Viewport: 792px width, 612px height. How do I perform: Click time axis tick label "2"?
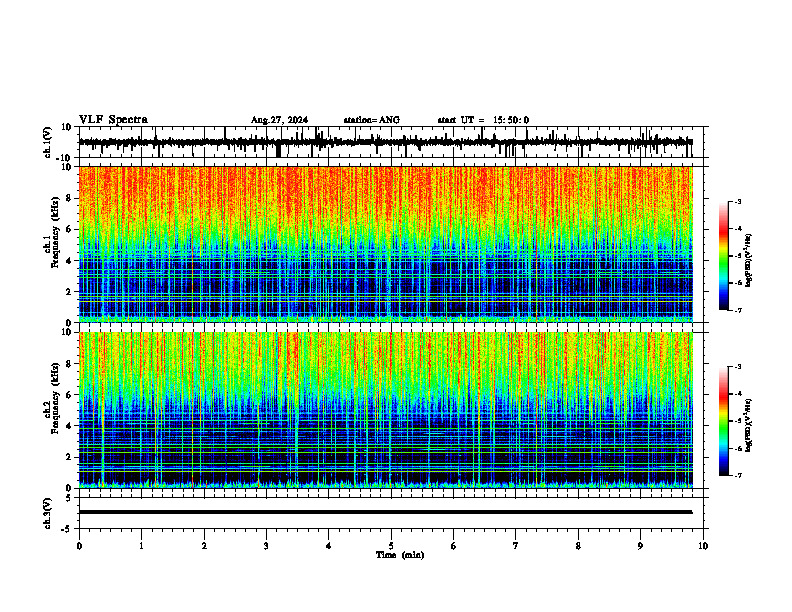(x=204, y=546)
